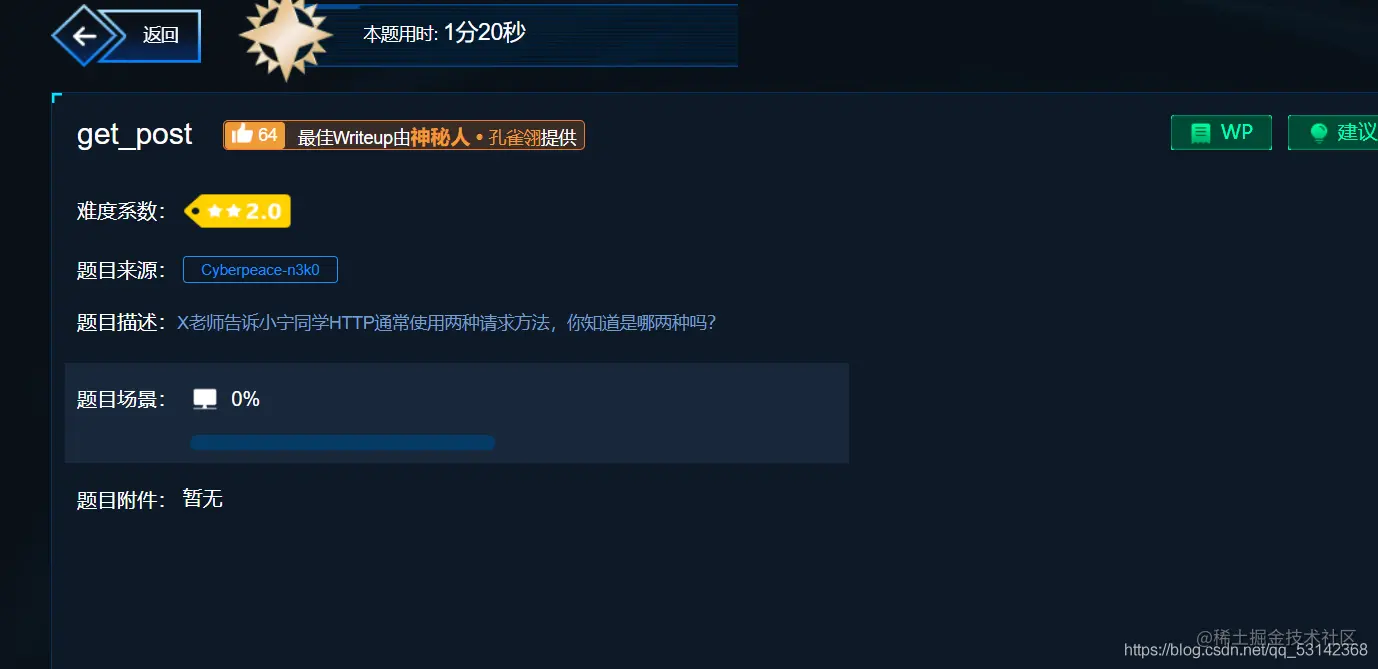
Task: Select the Cyberpeace-n3k0 source tag
Action: tap(260, 270)
